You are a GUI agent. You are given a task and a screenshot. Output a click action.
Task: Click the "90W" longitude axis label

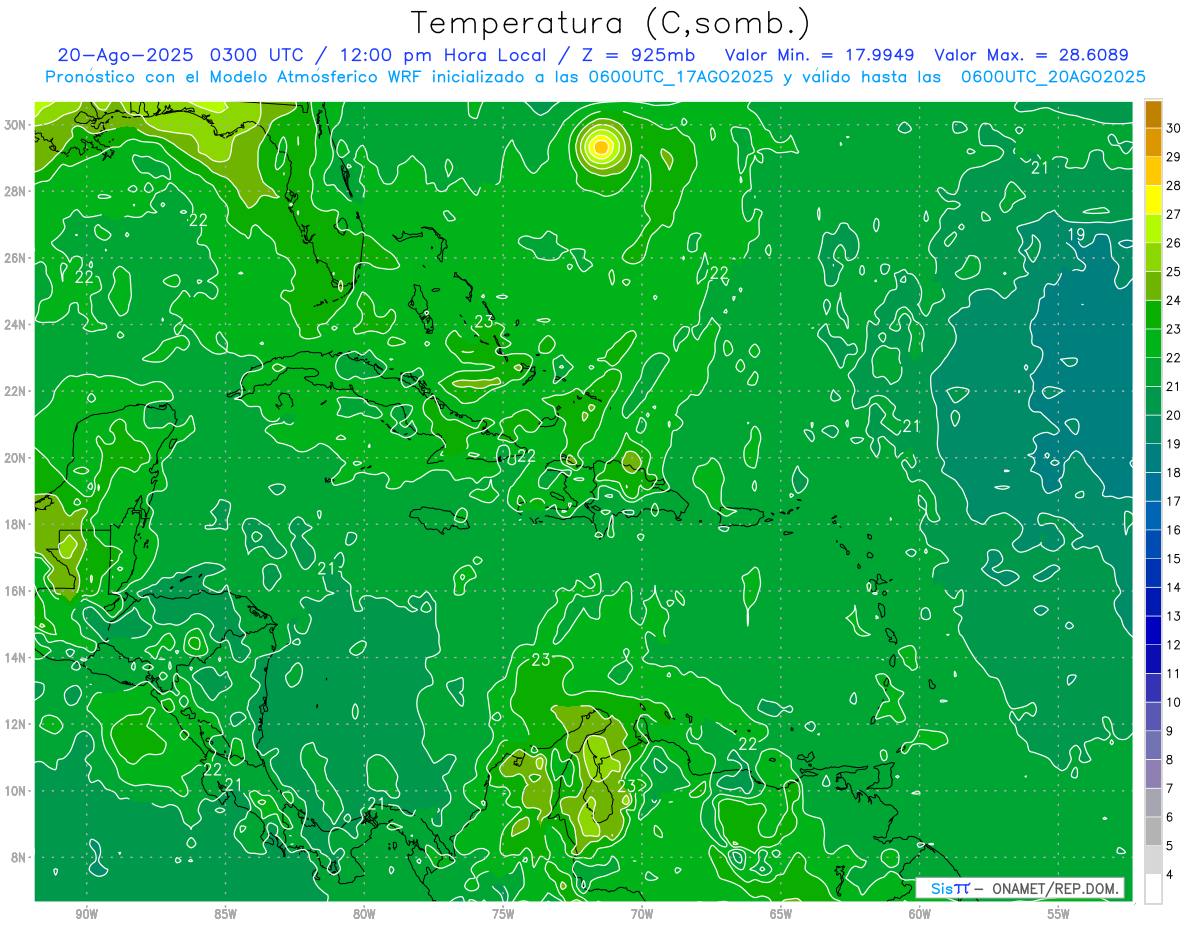point(87,914)
